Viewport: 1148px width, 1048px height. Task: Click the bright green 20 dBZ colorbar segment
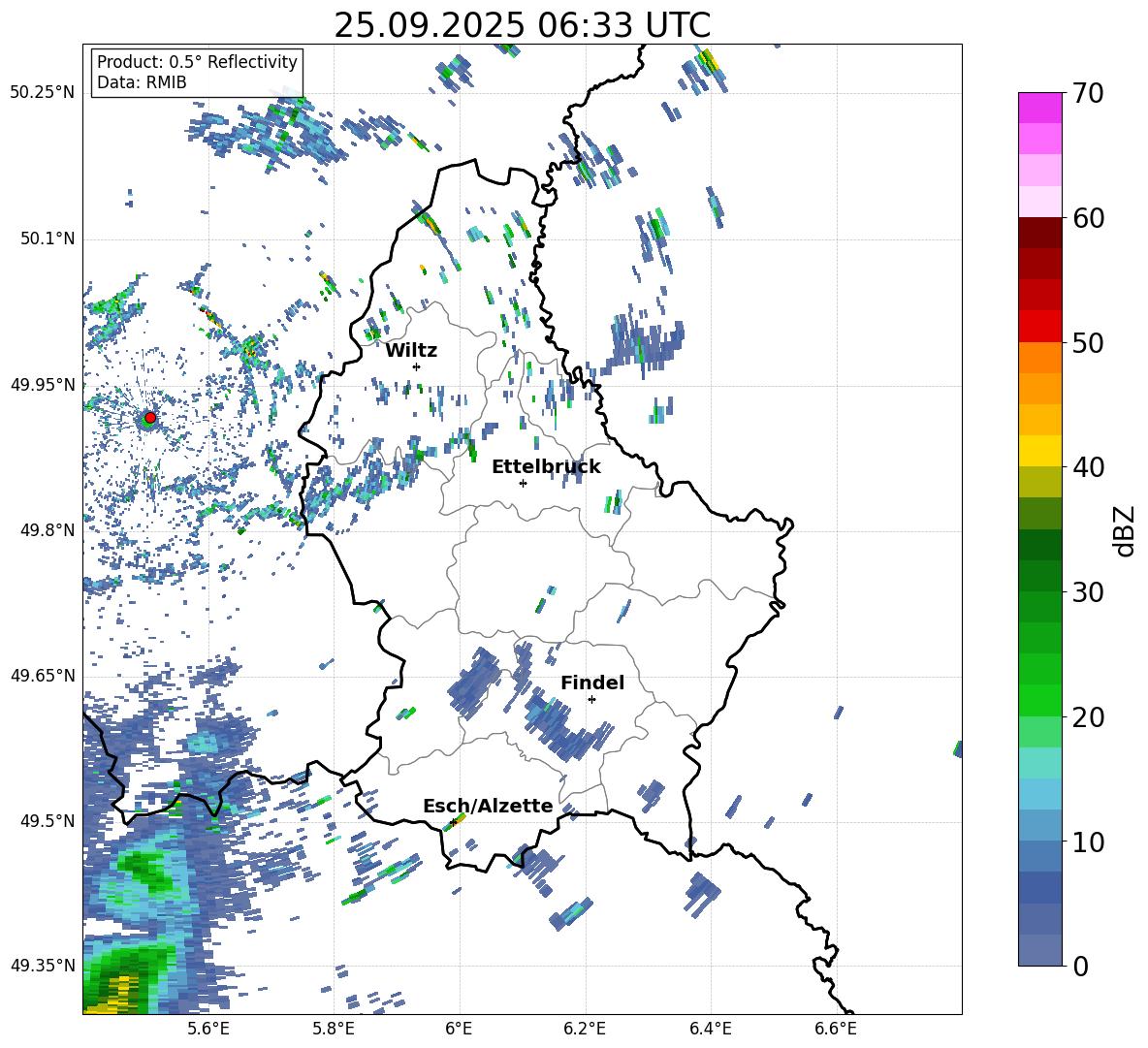click(1039, 700)
